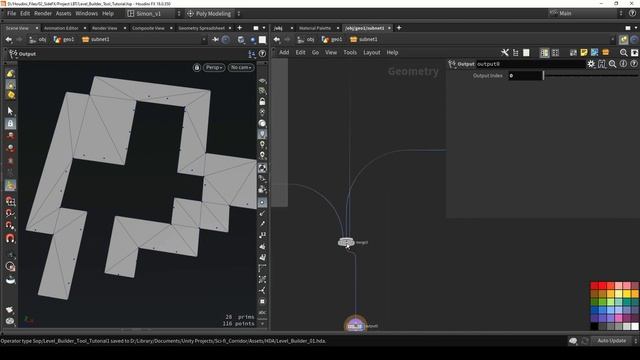Pick the white color swatch
Image resolution: width=640 pixels, height=360 pixels.
pos(635,326)
